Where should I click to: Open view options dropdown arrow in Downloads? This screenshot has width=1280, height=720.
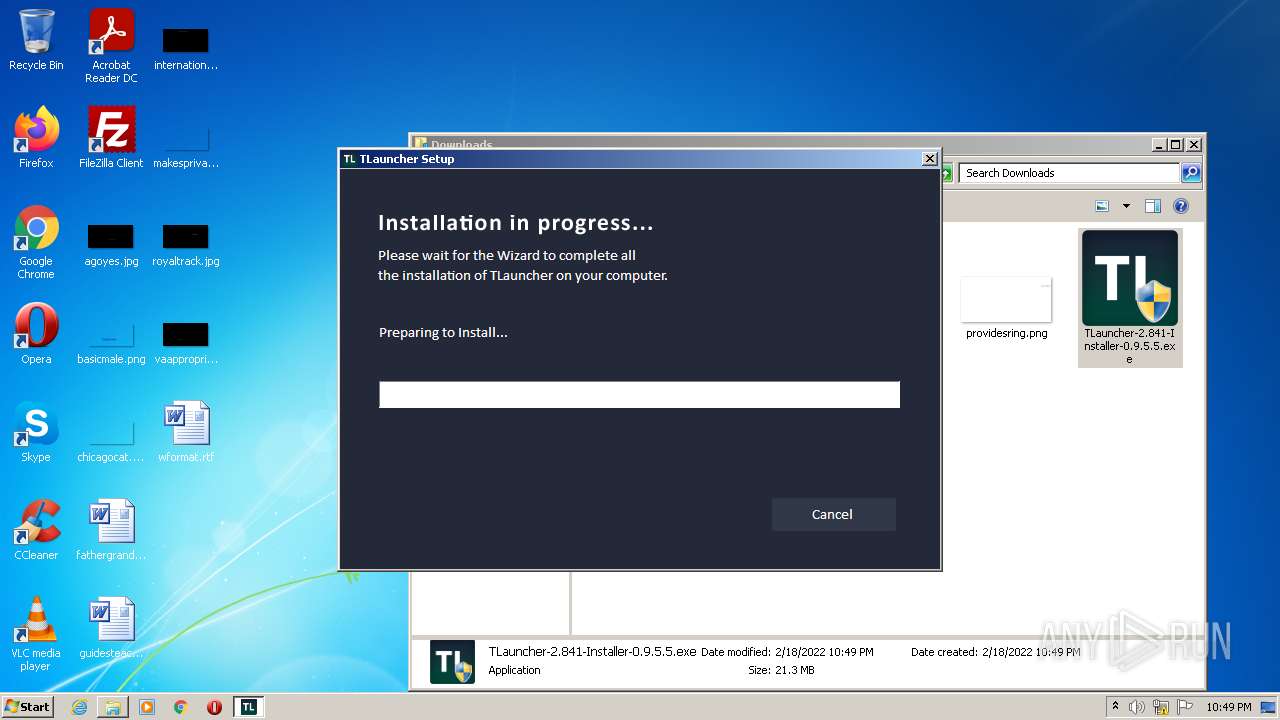click(x=1126, y=206)
